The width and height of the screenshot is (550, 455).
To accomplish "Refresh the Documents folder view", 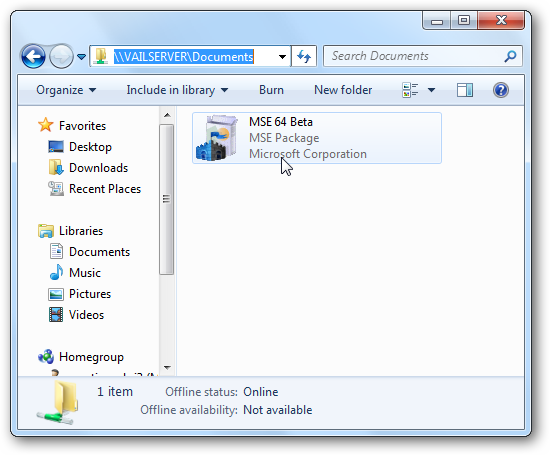I will coord(304,56).
